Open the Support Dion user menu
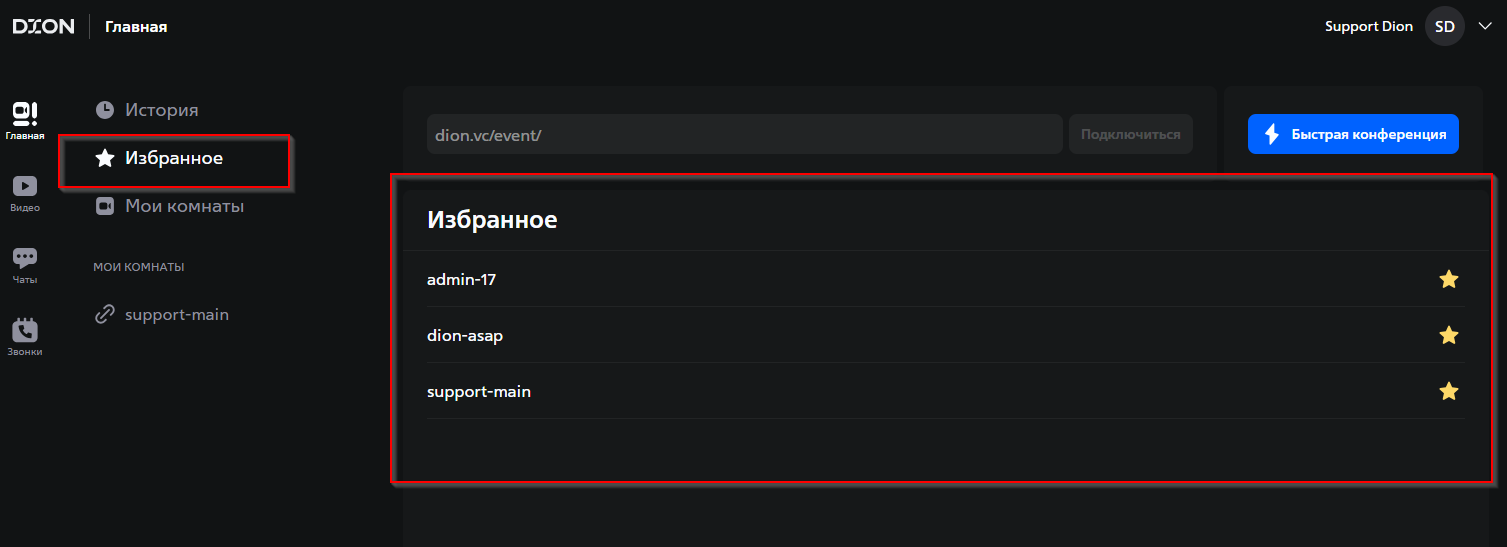Image resolution: width=1507 pixels, height=547 pixels. pos(1368,26)
